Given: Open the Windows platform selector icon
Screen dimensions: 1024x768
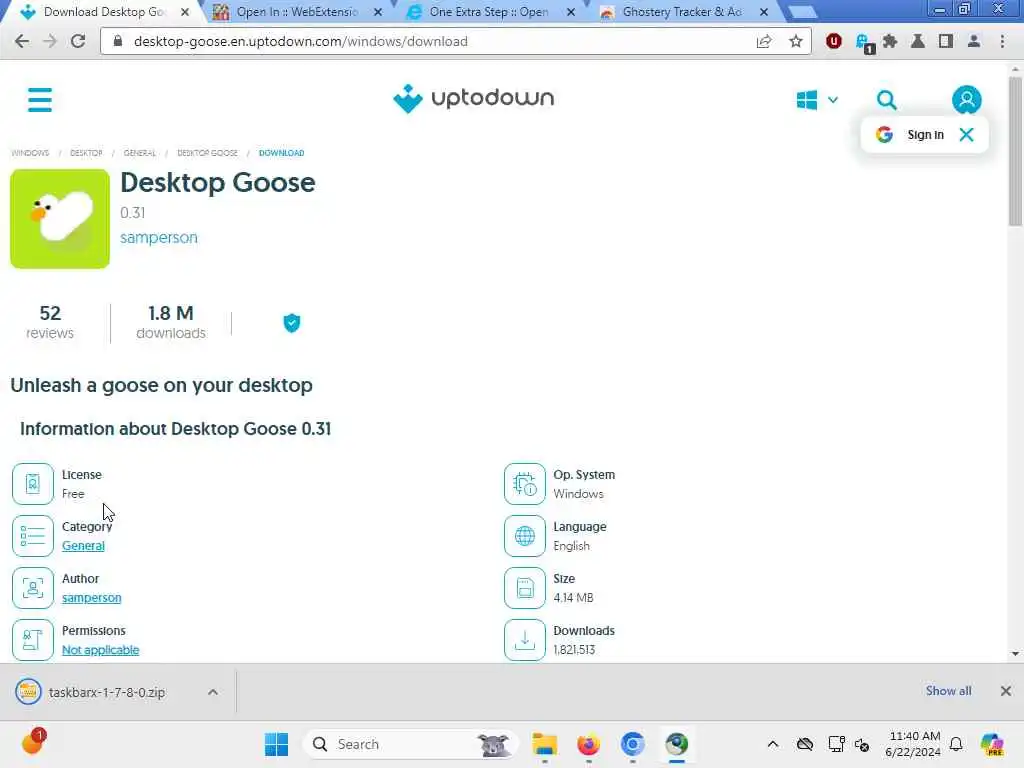Looking at the screenshot, I should pyautogui.click(x=807, y=100).
